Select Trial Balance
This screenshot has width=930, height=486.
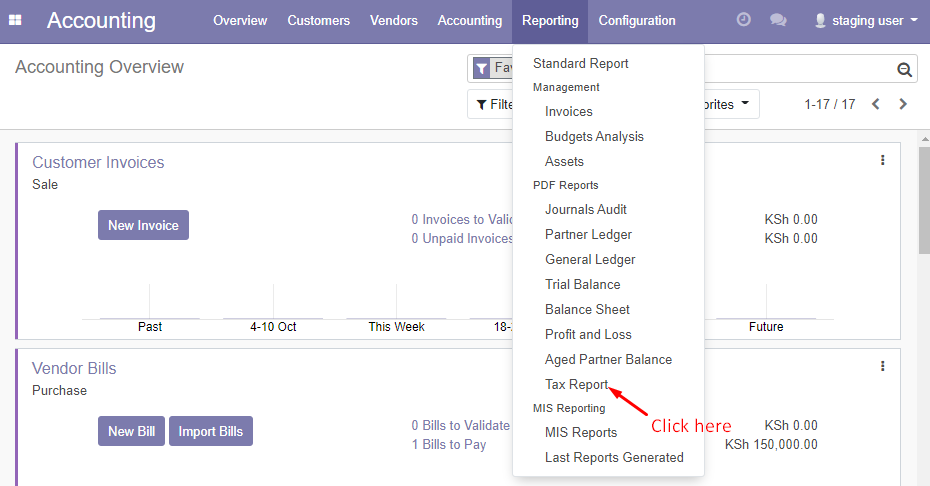[x=582, y=284]
